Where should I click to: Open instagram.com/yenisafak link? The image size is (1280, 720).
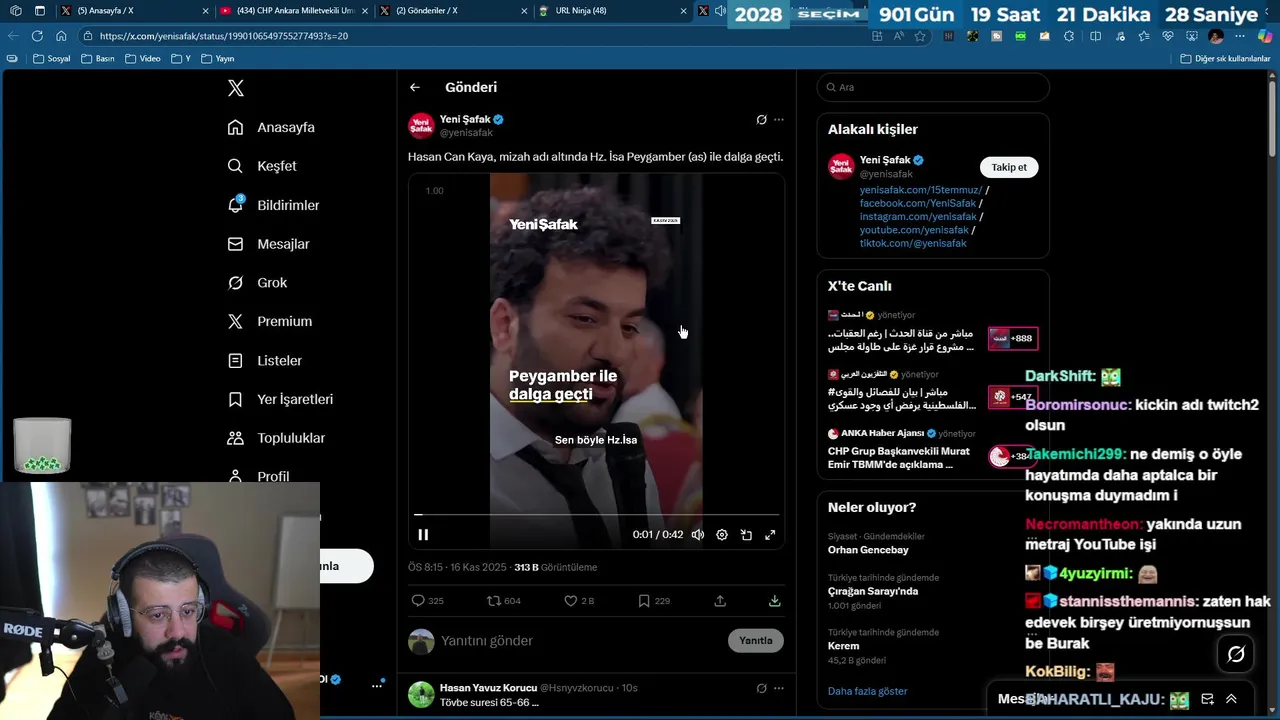(918, 217)
